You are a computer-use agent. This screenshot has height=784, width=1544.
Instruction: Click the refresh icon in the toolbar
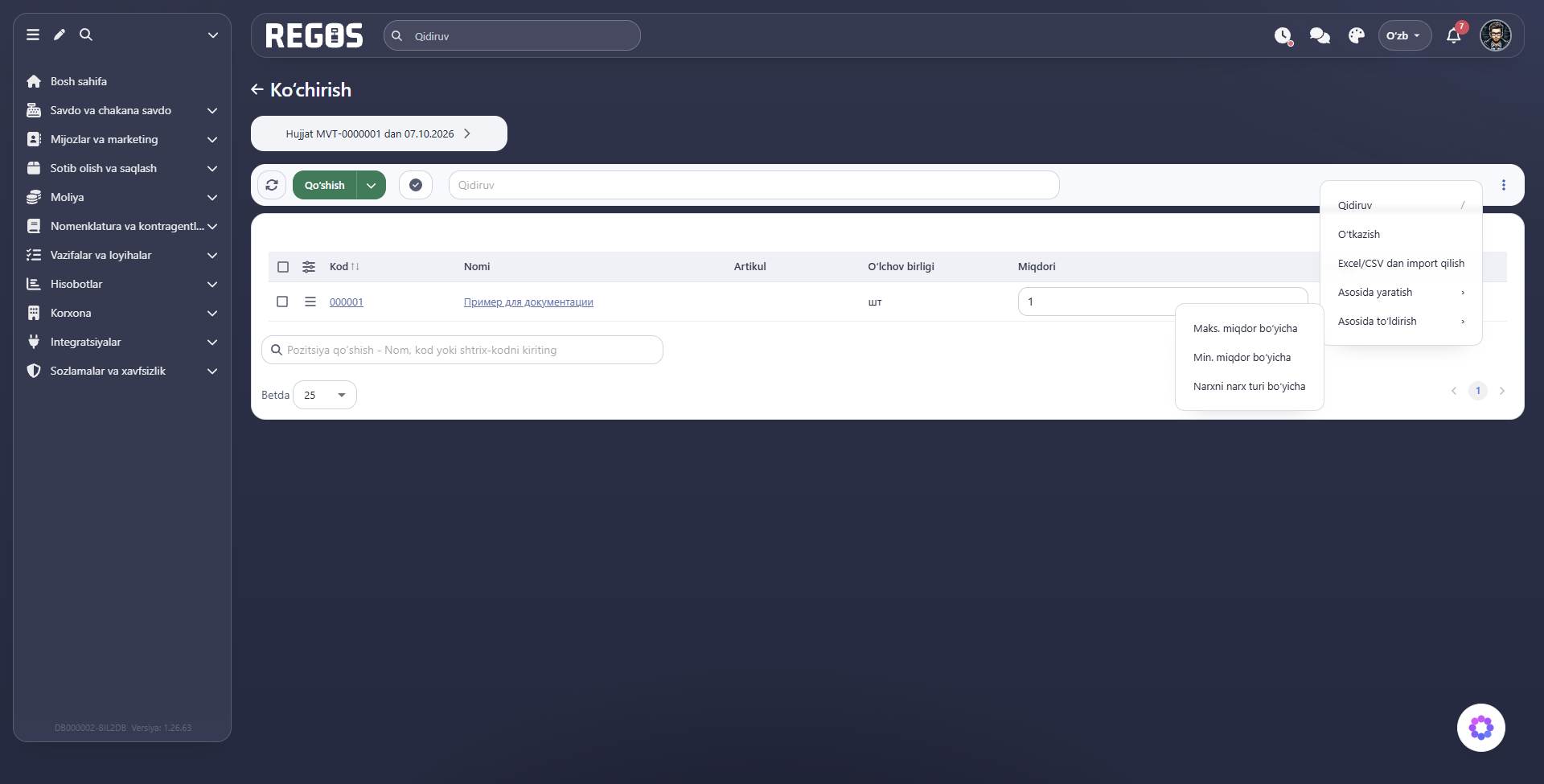(x=272, y=185)
